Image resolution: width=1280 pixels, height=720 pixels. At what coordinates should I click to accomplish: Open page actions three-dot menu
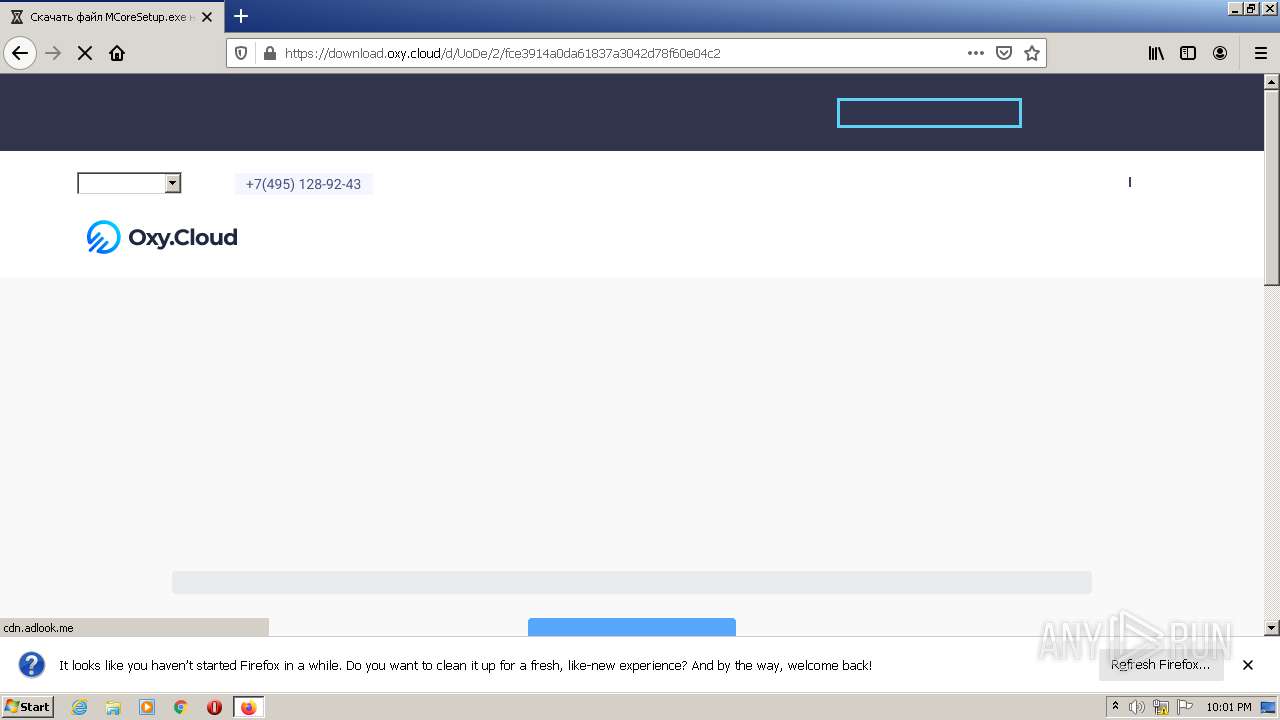(x=976, y=53)
